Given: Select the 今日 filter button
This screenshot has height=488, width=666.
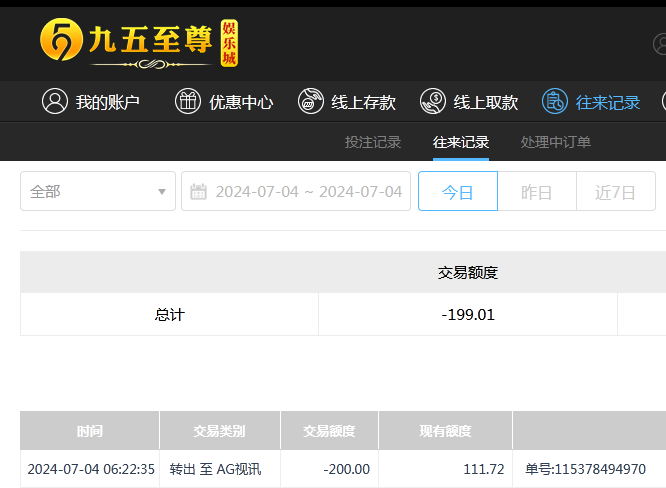Looking at the screenshot, I should pos(458,191).
